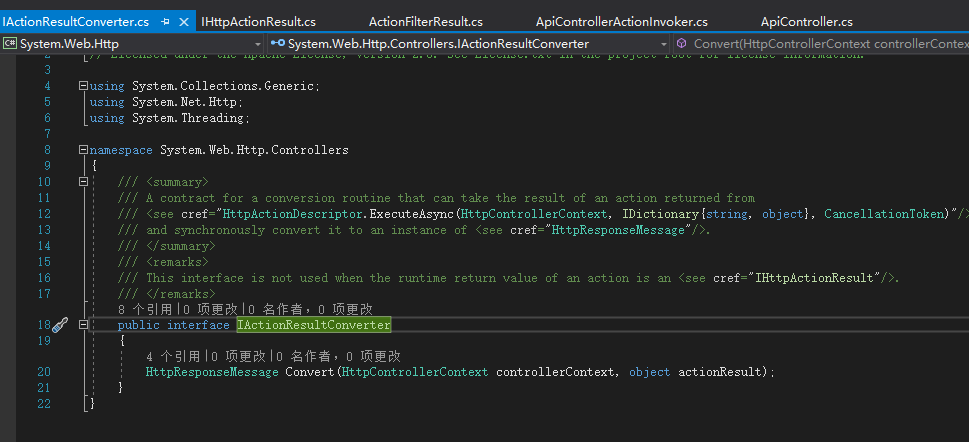Image resolution: width=969 pixels, height=442 pixels.
Task: Click the Convert method name on line 20
Action: coord(310,372)
